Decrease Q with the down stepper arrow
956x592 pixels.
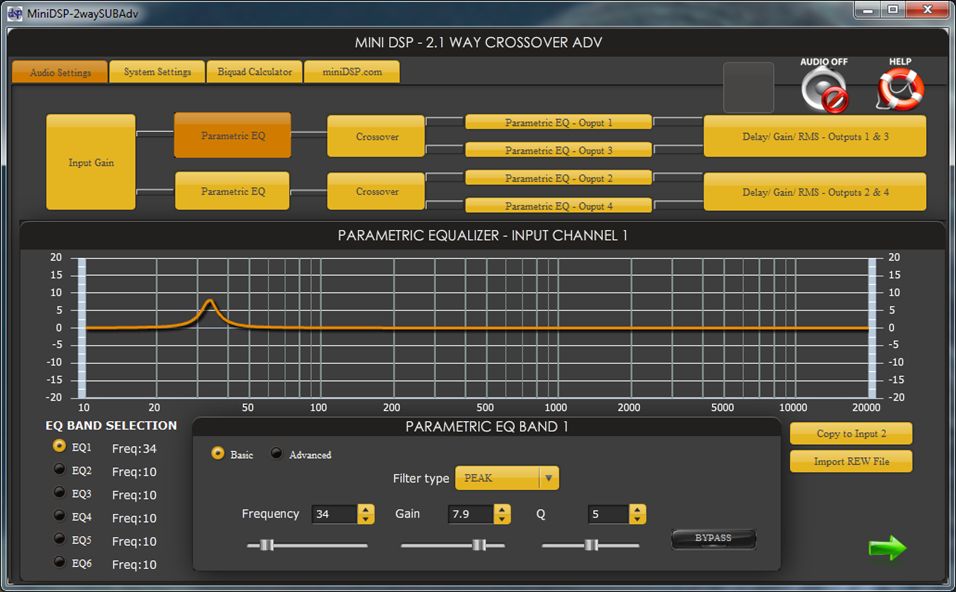637,519
